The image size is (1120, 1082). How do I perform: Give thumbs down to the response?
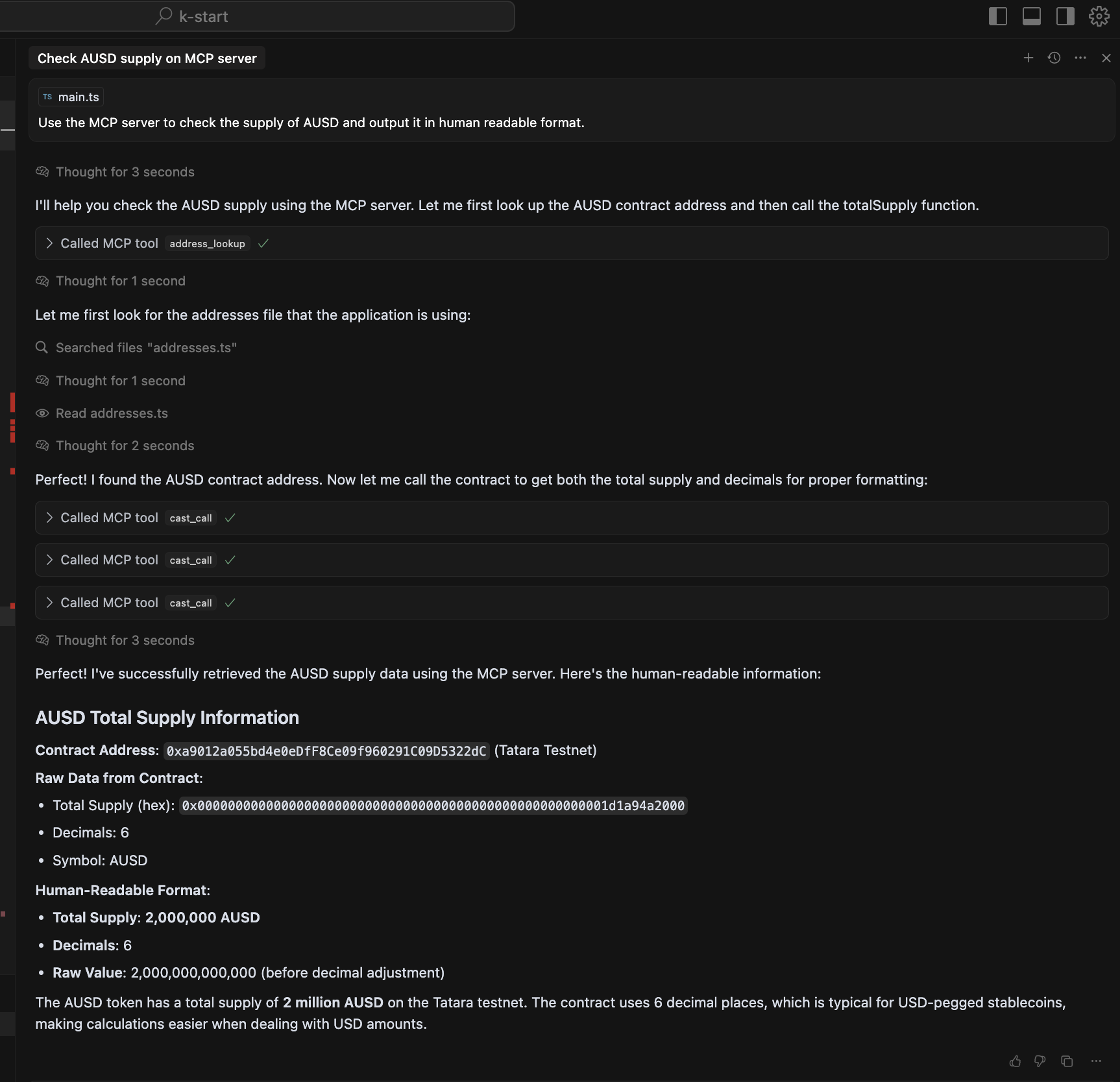click(x=1040, y=1061)
